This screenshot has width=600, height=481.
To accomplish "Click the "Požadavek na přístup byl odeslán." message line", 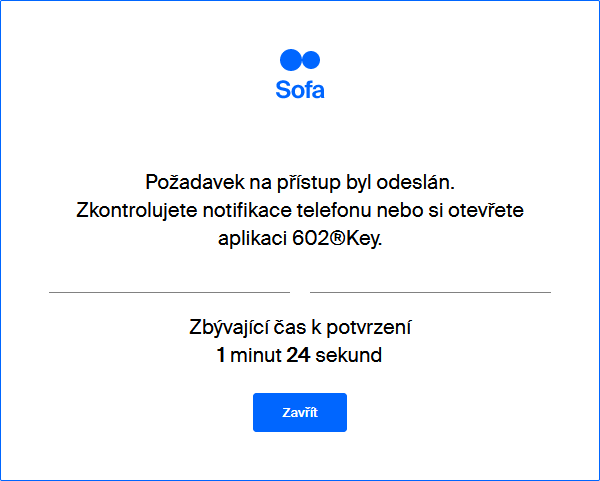I will (x=300, y=183).
